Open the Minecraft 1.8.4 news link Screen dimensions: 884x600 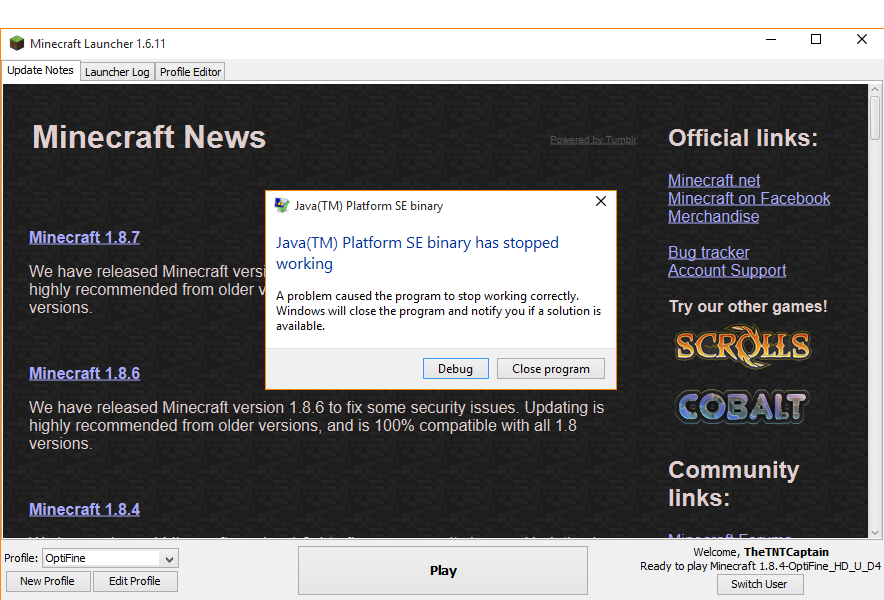click(85, 509)
